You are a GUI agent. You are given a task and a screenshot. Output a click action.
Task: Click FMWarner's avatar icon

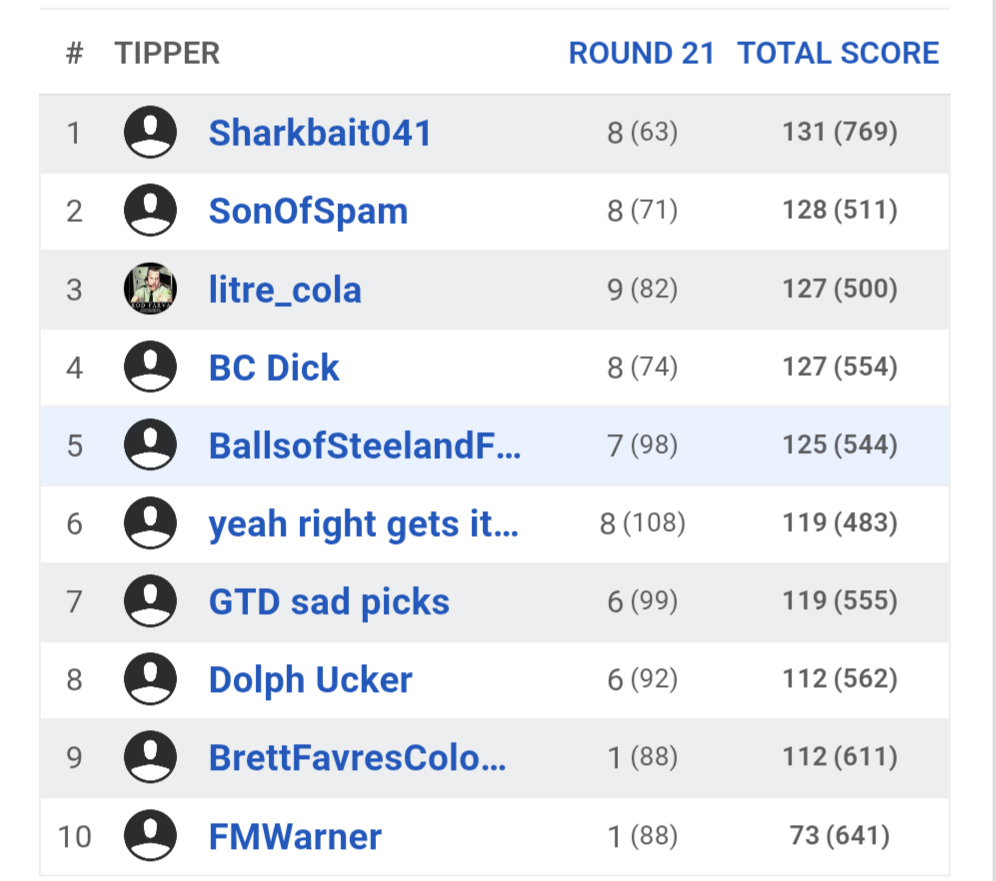(x=150, y=836)
